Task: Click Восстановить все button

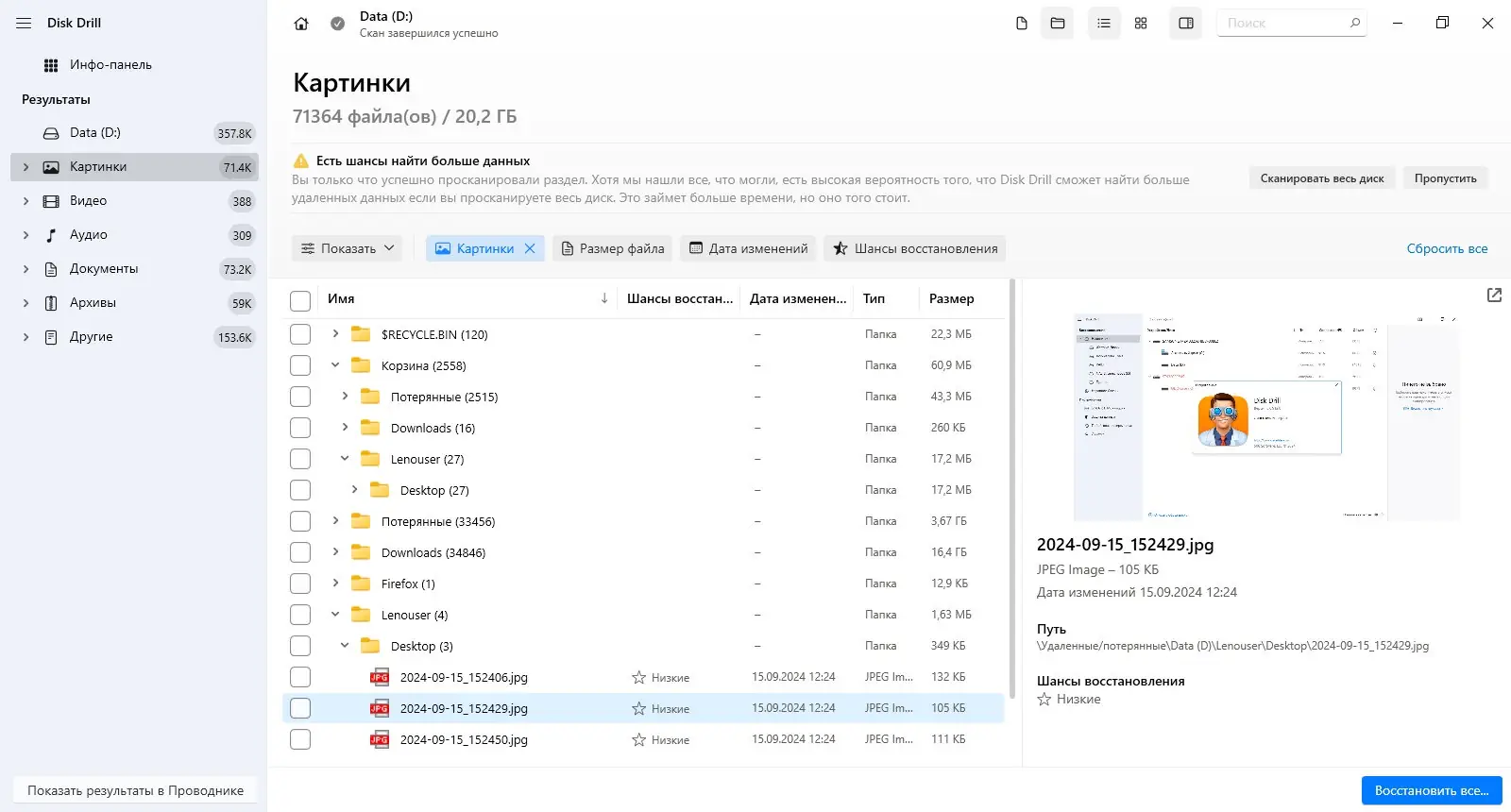Action: (1432, 790)
